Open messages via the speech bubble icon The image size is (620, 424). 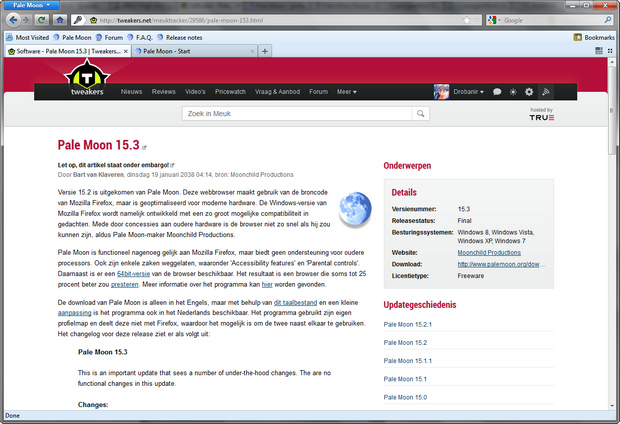(497, 92)
